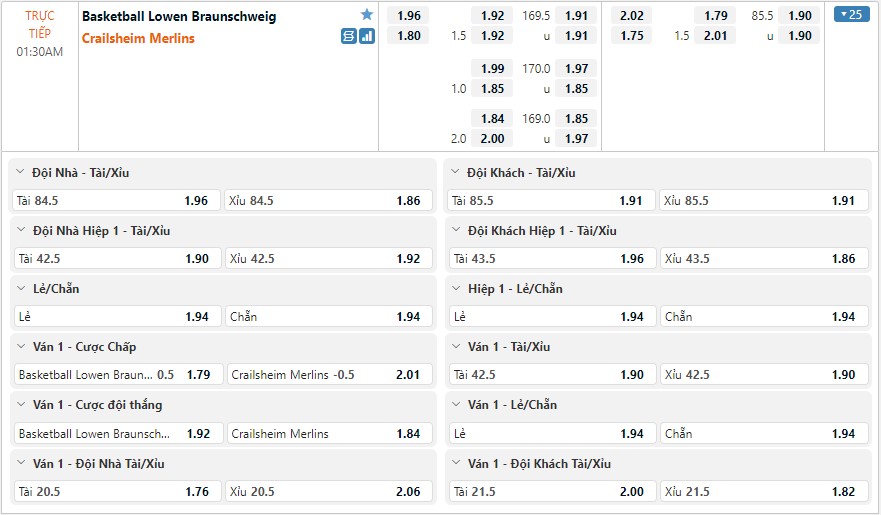Select Tài 84.5 odds 1.96
Image resolution: width=881 pixels, height=515 pixels.
(x=117, y=200)
